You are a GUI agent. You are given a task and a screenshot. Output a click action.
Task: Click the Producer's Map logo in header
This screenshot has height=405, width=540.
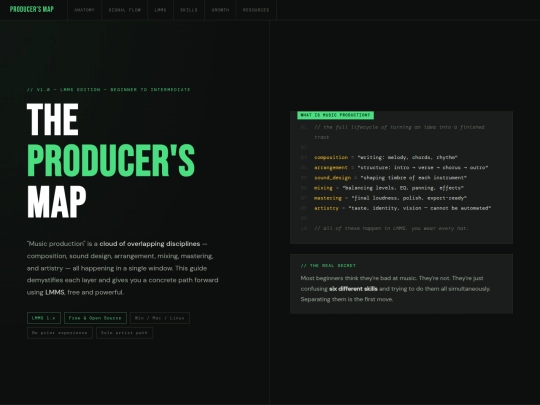point(32,9)
